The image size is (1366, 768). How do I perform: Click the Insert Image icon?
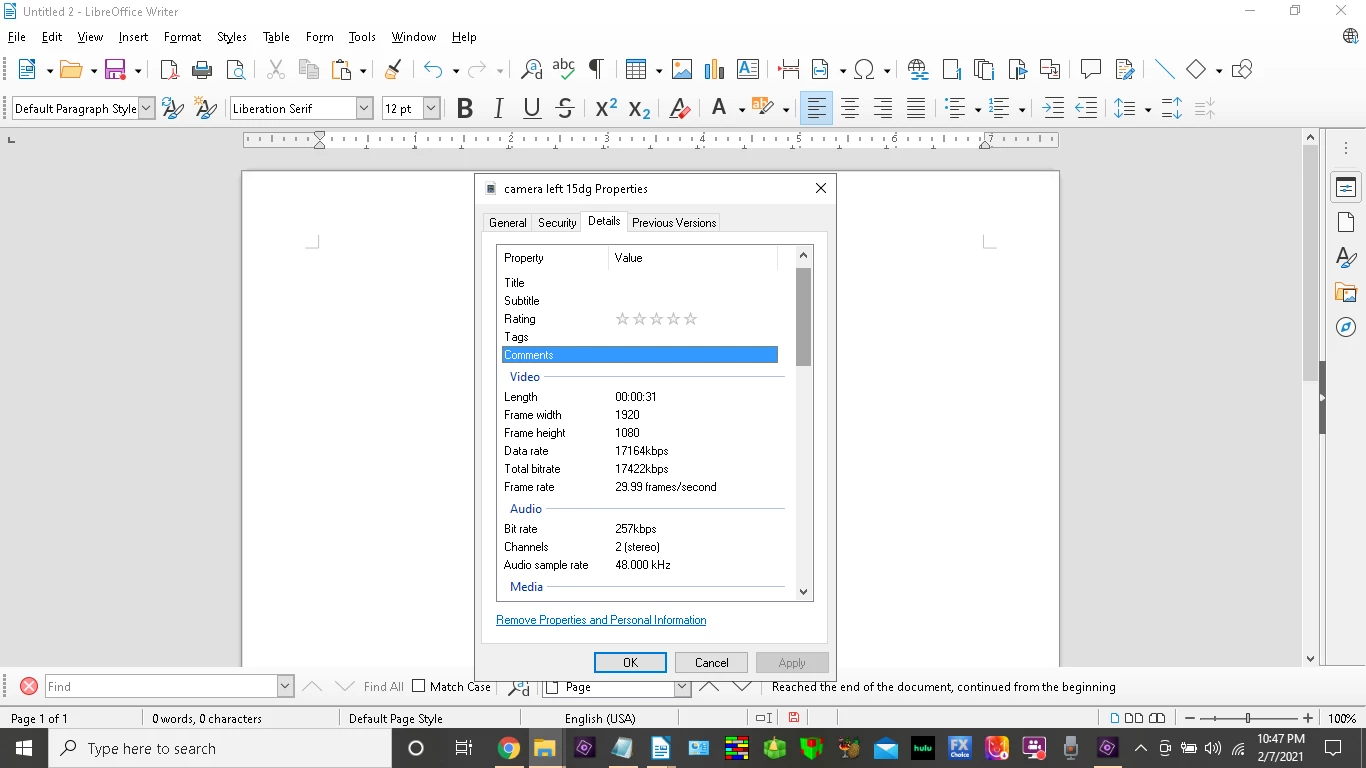coord(682,69)
